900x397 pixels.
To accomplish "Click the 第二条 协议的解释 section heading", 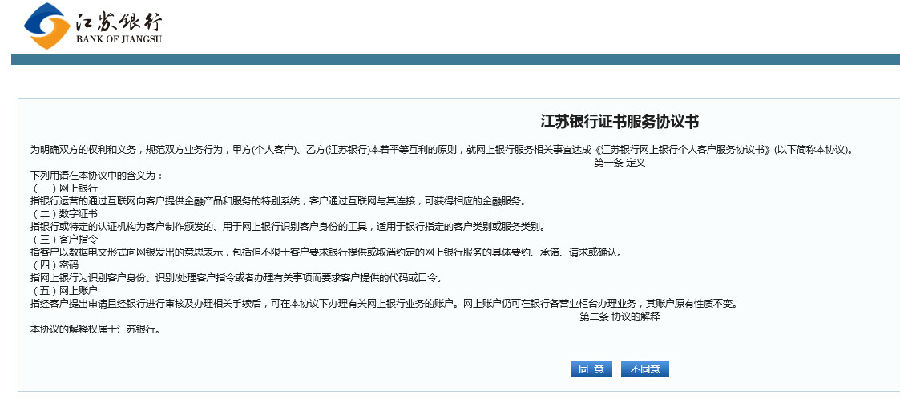I will pos(619,317).
